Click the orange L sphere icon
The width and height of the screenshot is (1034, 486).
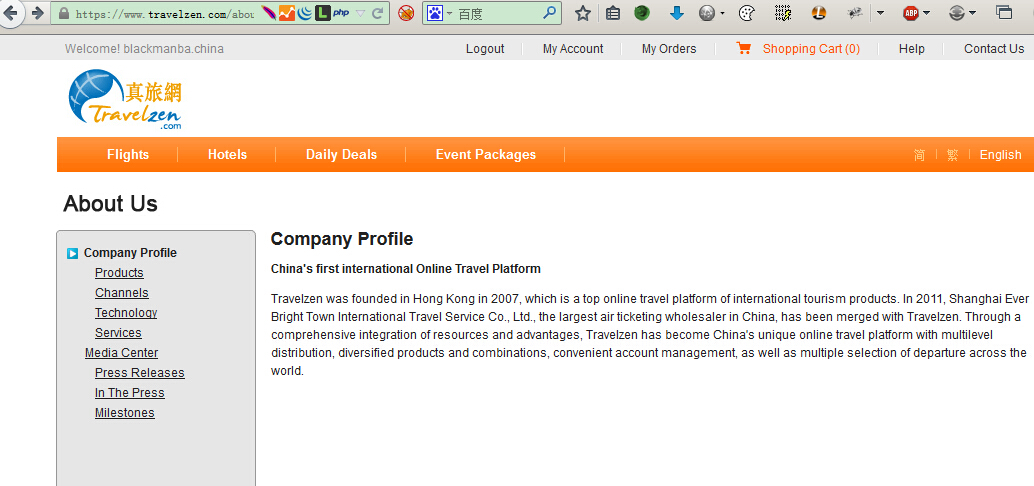[x=818, y=13]
